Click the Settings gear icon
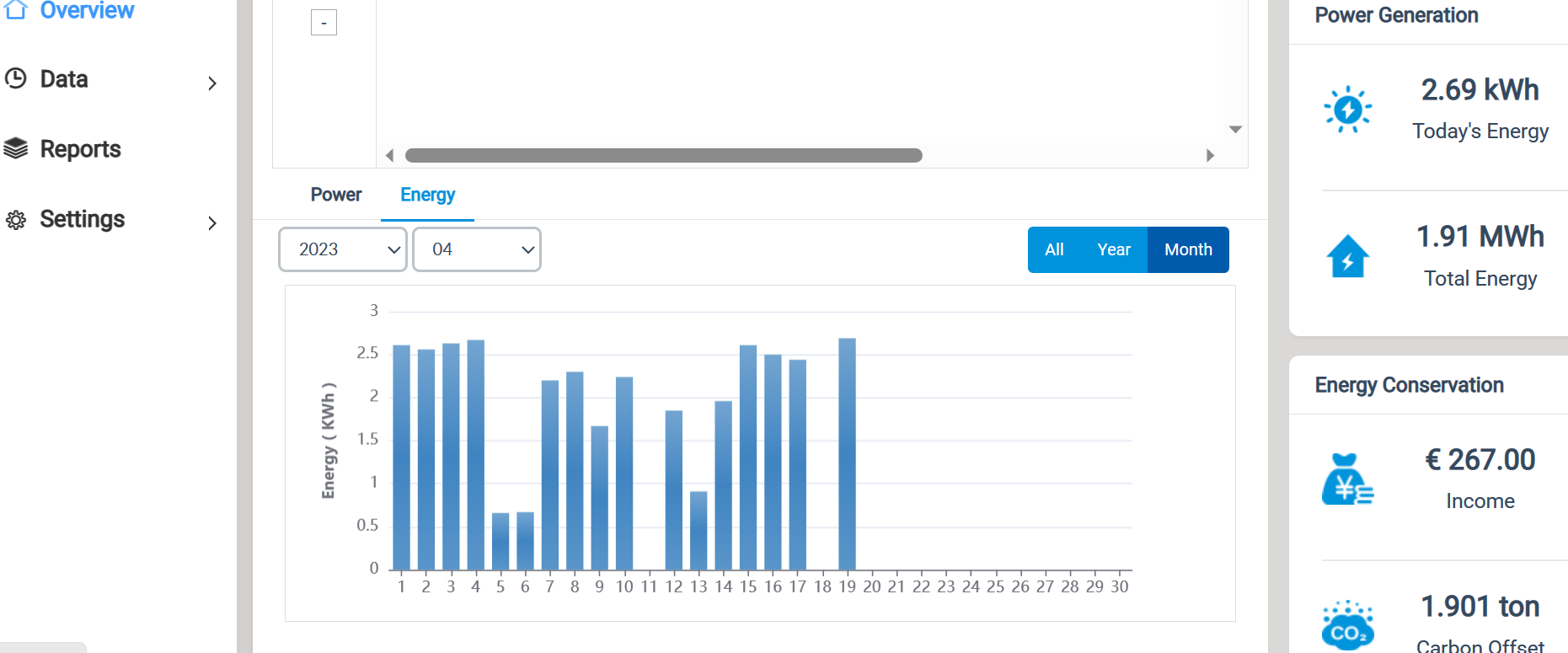 15,220
